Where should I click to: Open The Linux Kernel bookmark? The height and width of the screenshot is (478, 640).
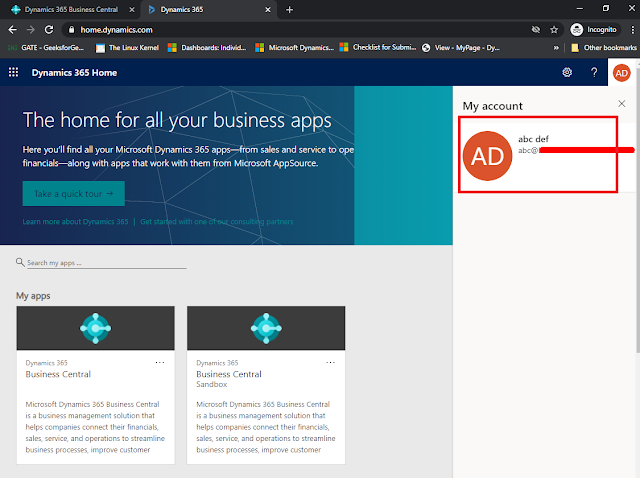pos(127,48)
